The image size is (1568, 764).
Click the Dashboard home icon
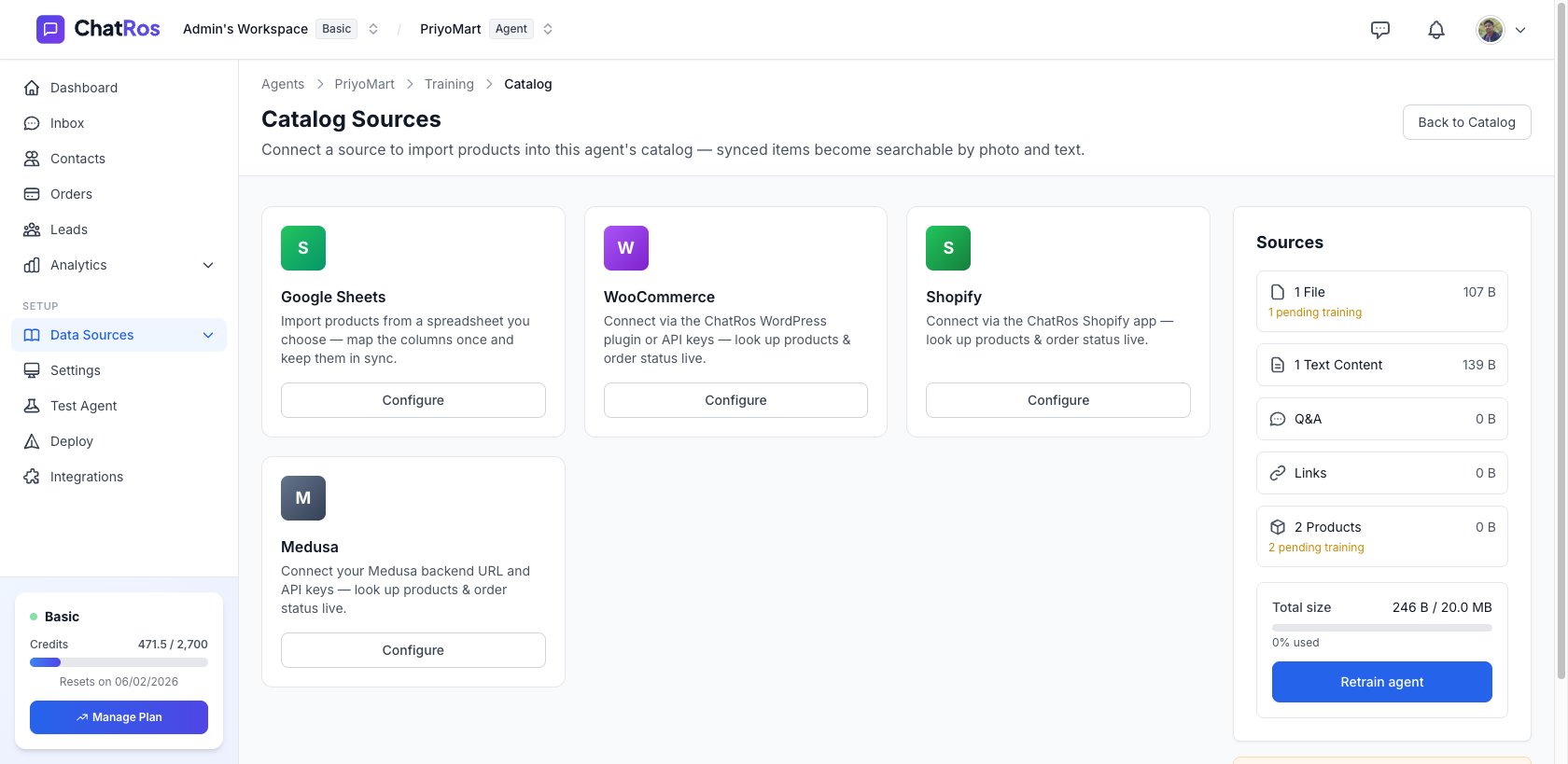tap(32, 88)
